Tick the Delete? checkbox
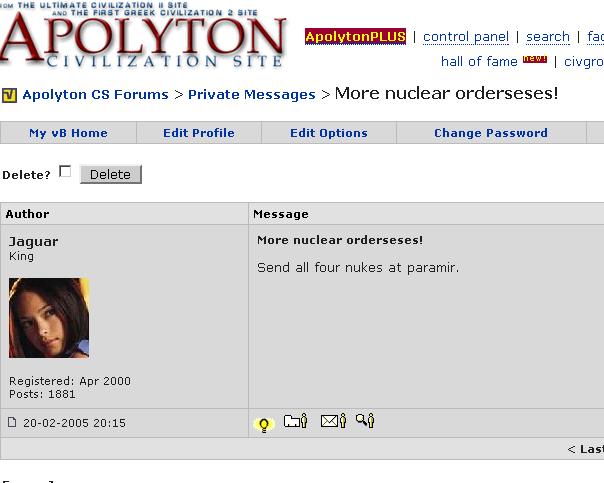The height and width of the screenshot is (483, 604). (x=65, y=172)
